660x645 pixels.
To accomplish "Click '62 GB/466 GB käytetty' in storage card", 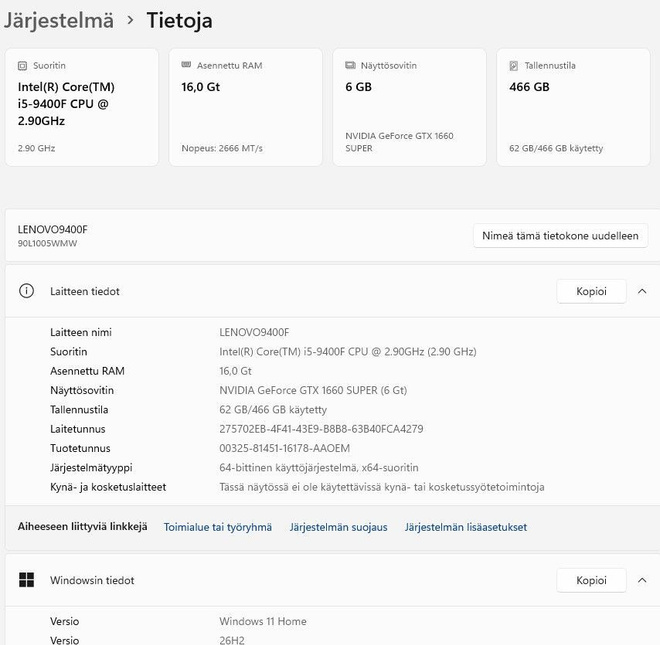I will [x=556, y=148].
